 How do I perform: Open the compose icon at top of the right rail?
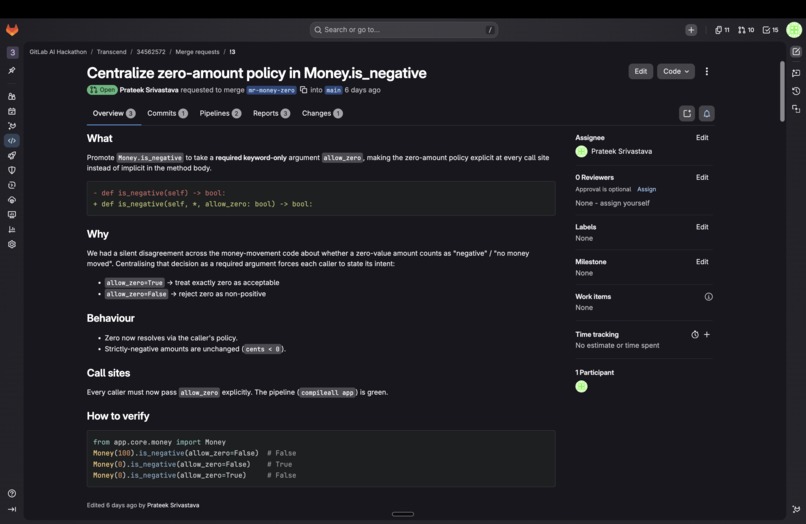[x=796, y=52]
